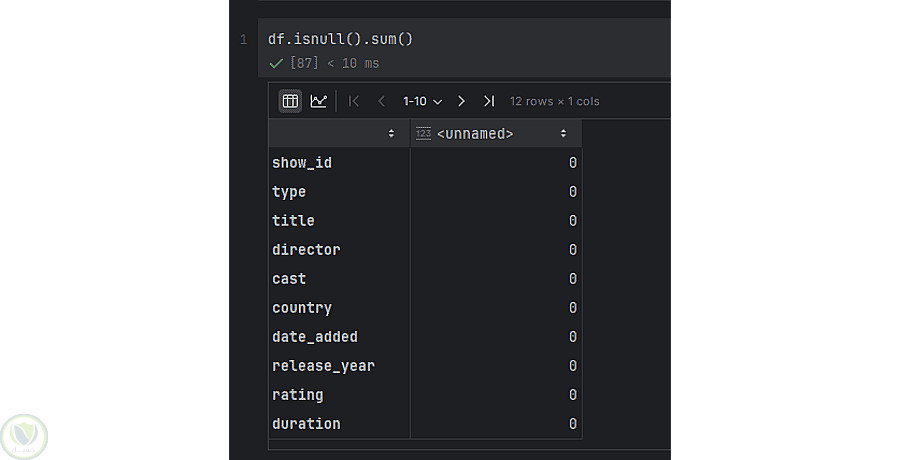900x460 pixels.
Task: Go to first page of results
Action: point(354,101)
